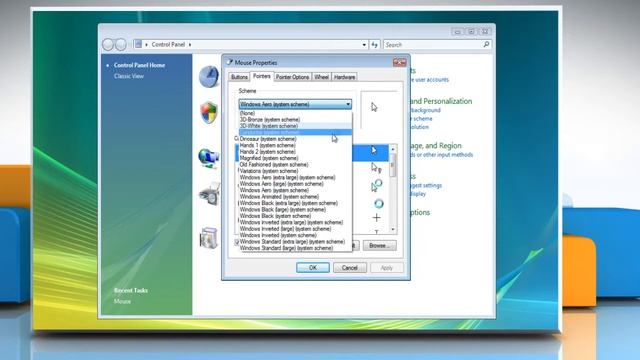Switch to the Pointers tab
Screen dimensions: 640x360
click(262, 76)
